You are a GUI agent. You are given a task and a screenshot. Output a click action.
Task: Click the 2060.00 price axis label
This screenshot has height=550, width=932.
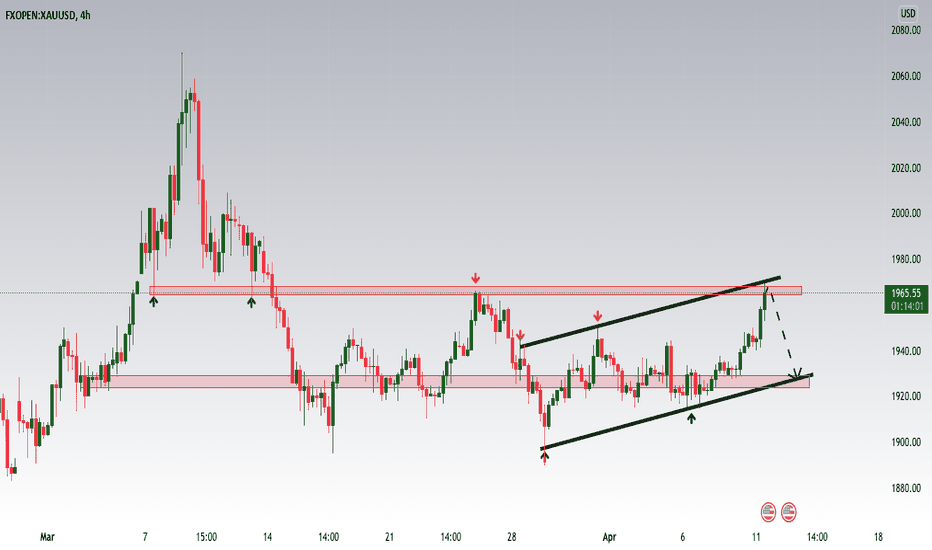click(906, 76)
